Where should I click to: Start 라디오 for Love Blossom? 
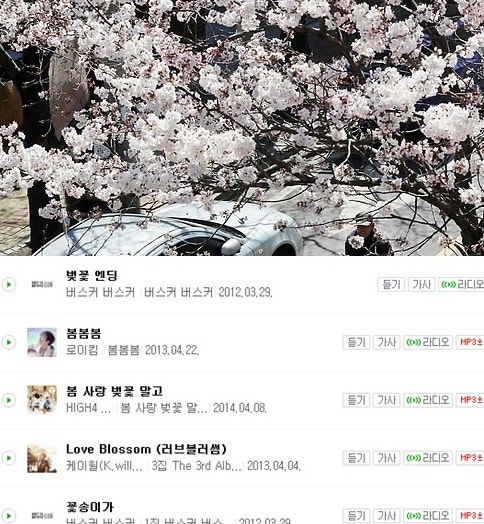pos(428,458)
